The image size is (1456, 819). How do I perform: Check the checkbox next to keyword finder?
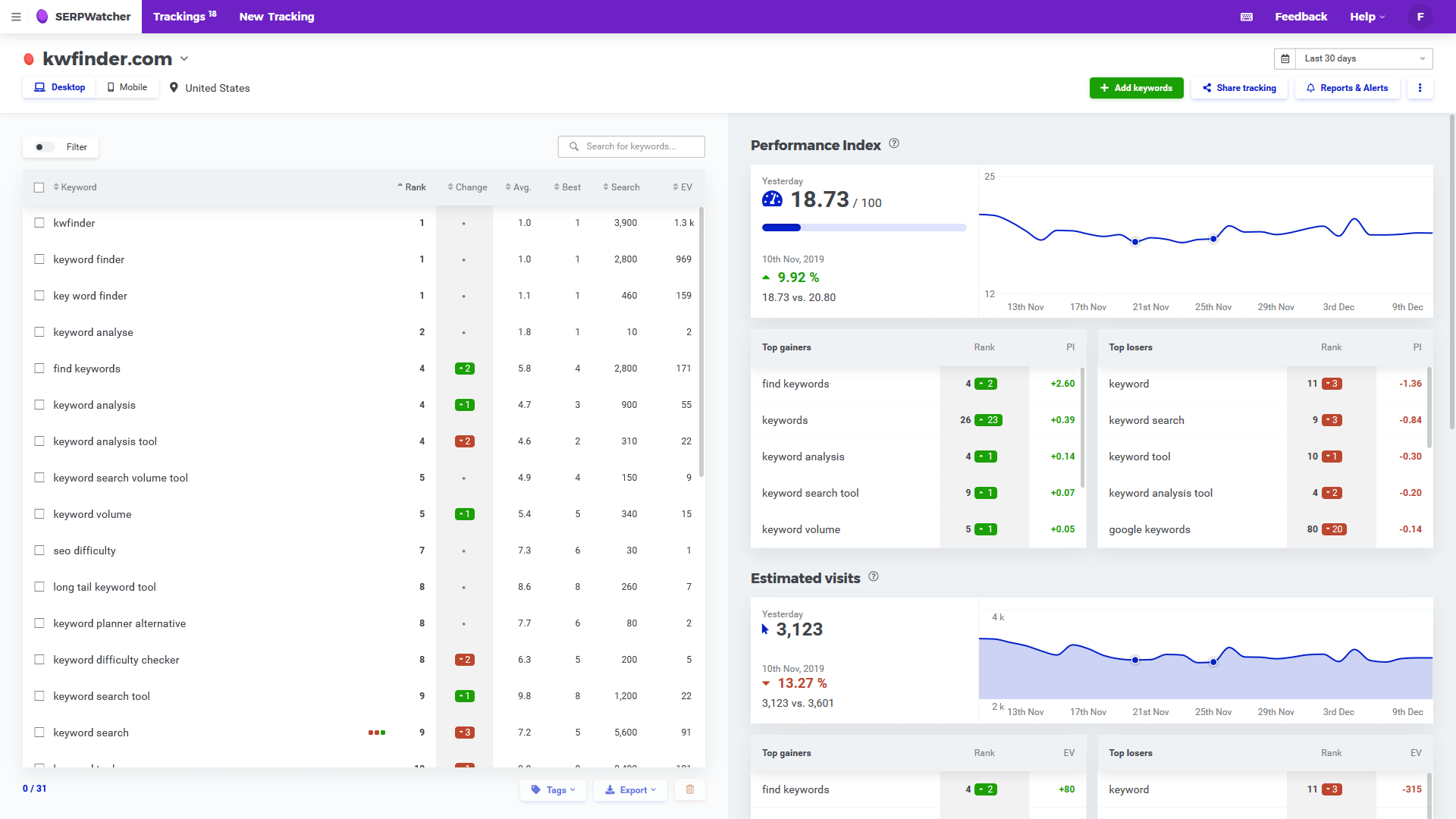point(39,259)
